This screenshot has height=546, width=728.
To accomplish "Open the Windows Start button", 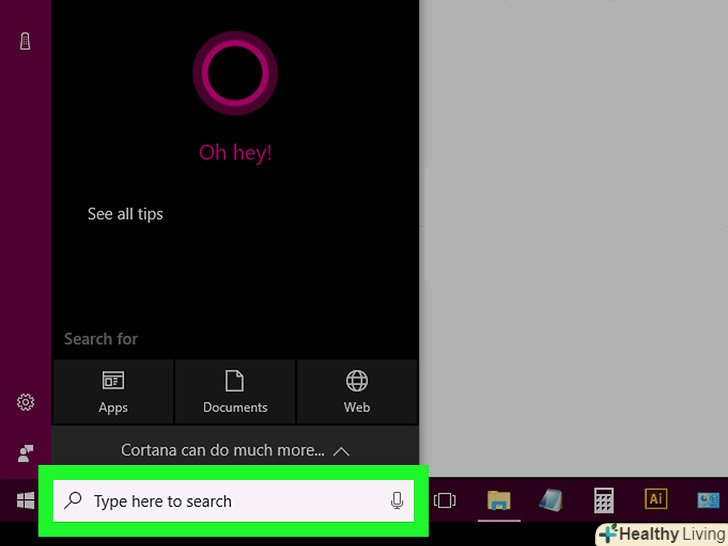I will pyautogui.click(x=26, y=500).
